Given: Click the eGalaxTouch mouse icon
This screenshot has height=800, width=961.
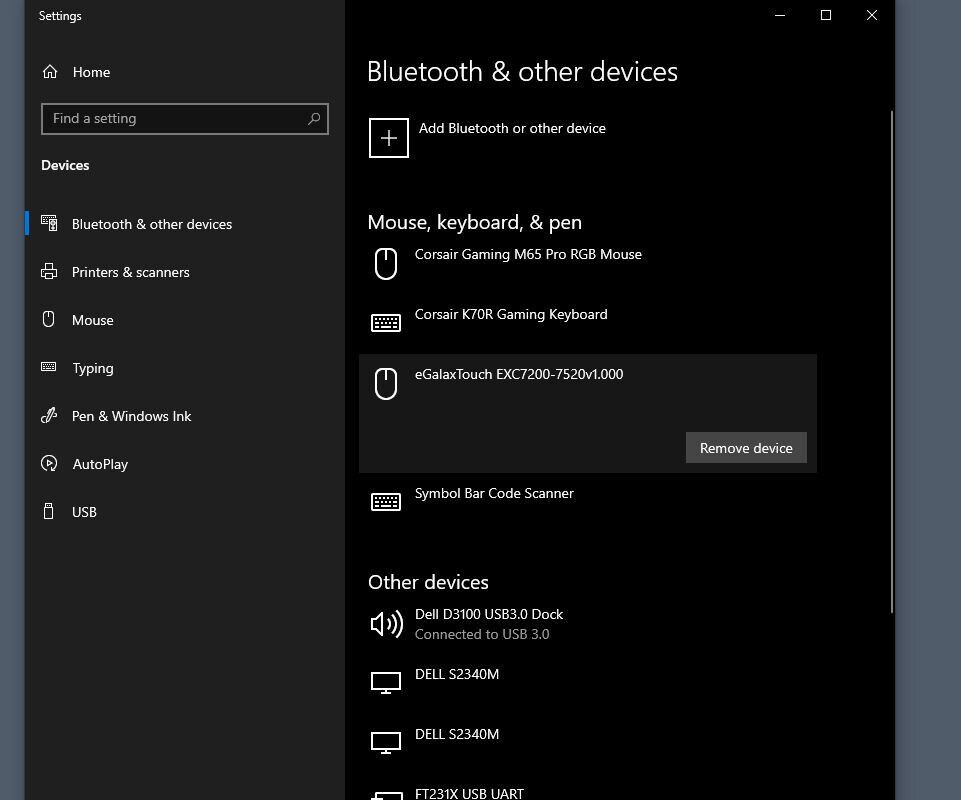Looking at the screenshot, I should tap(386, 384).
